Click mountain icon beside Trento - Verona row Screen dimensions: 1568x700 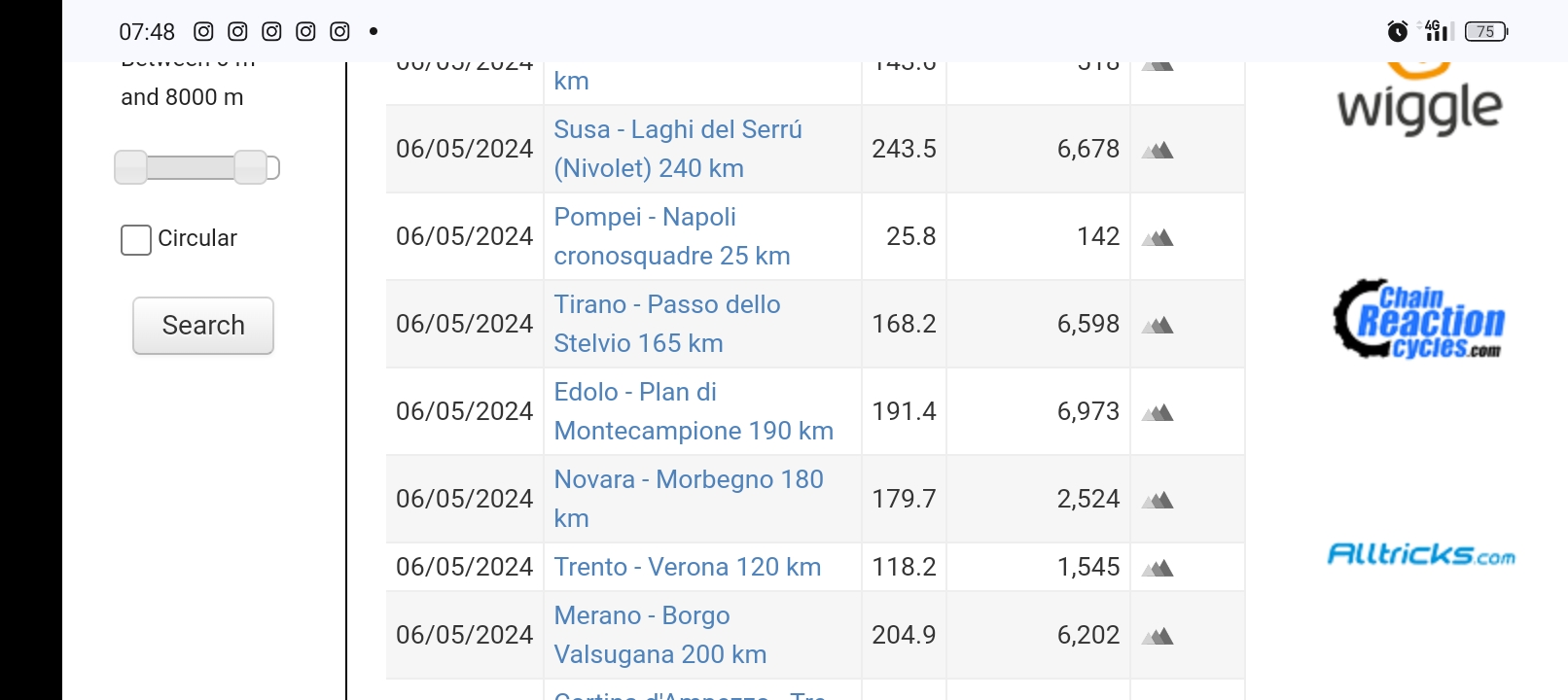[1158, 568]
